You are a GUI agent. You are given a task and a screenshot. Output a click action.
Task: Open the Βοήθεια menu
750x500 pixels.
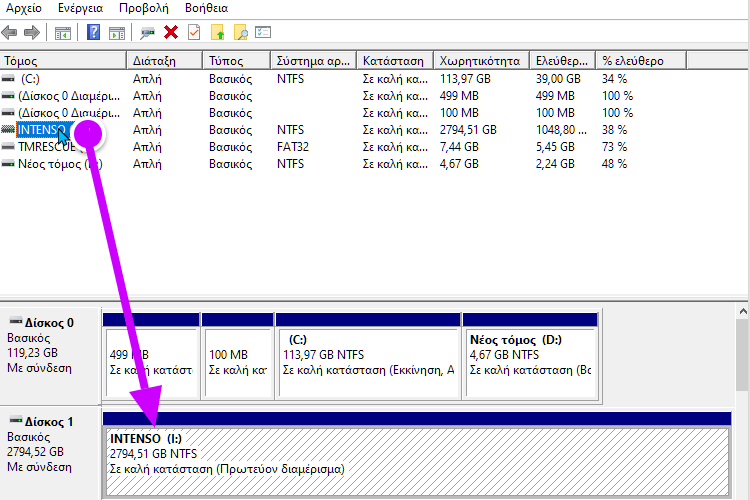tap(203, 8)
